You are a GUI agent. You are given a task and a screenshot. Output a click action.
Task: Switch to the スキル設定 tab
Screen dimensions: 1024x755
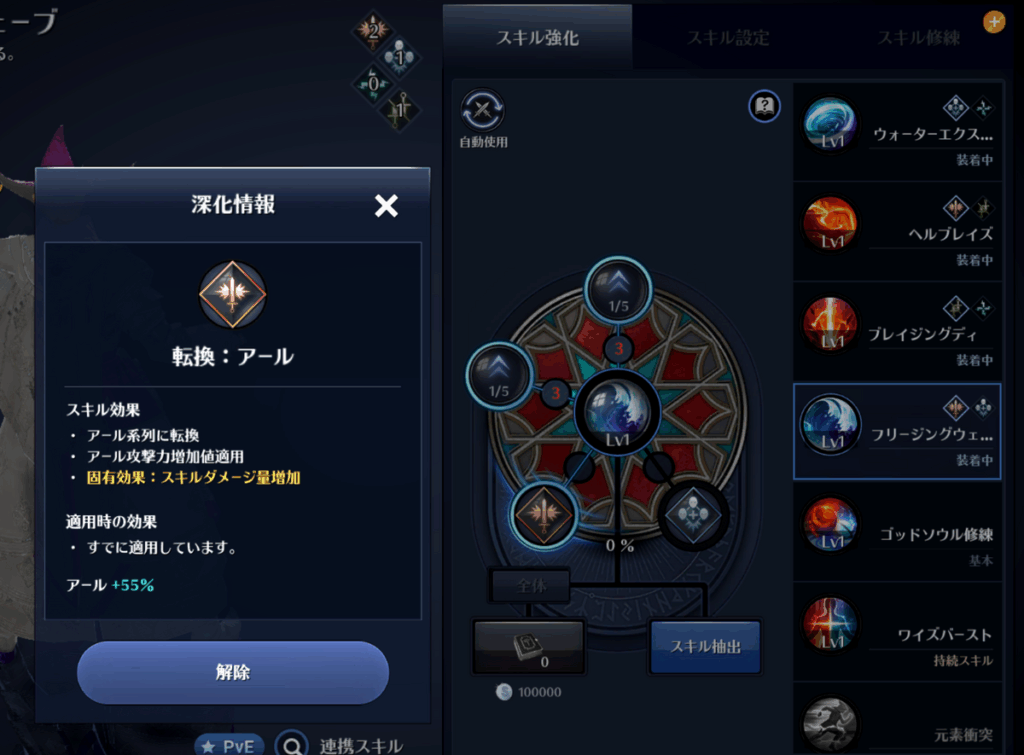tap(728, 38)
